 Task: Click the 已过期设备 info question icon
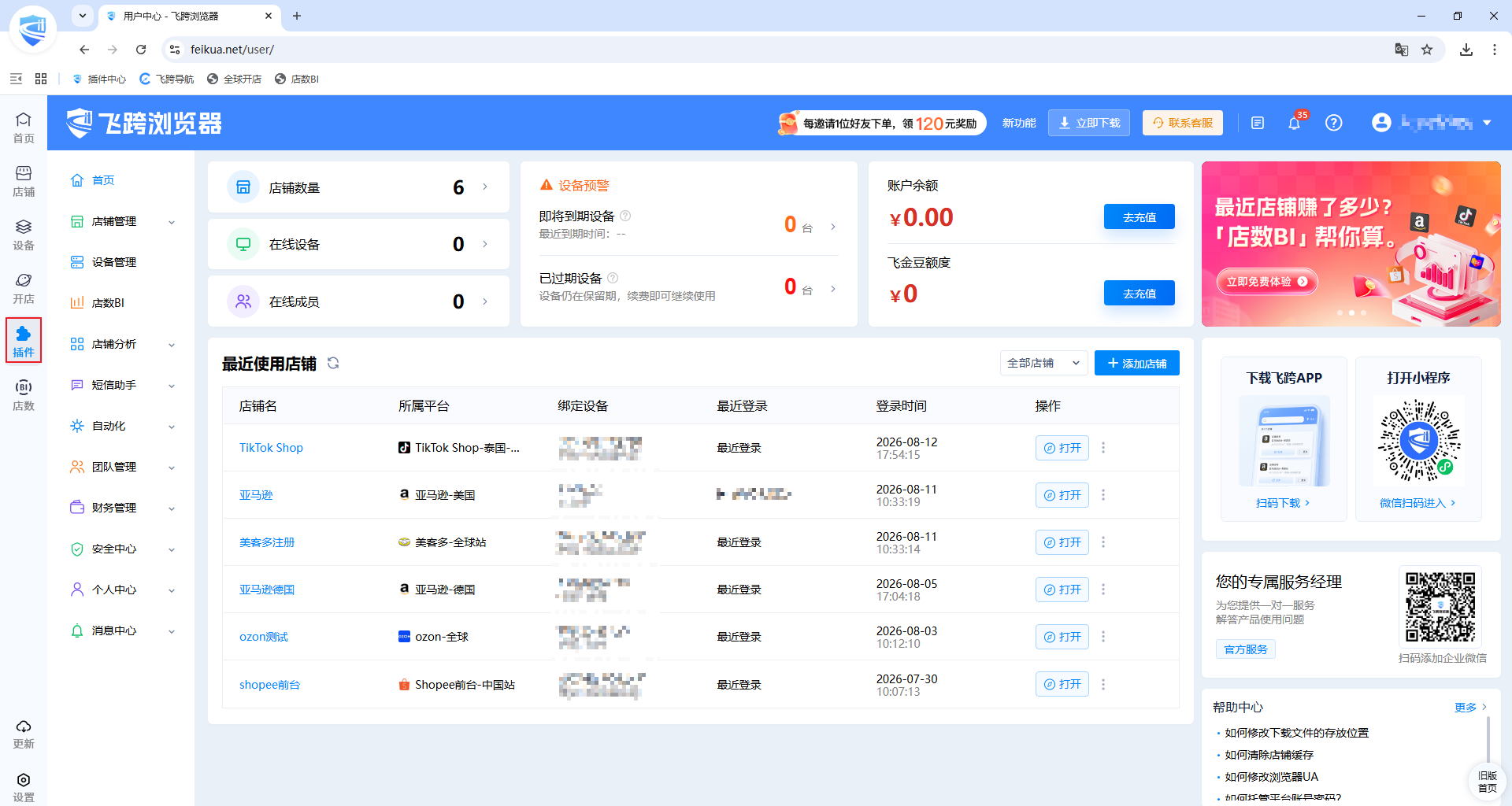point(613,278)
